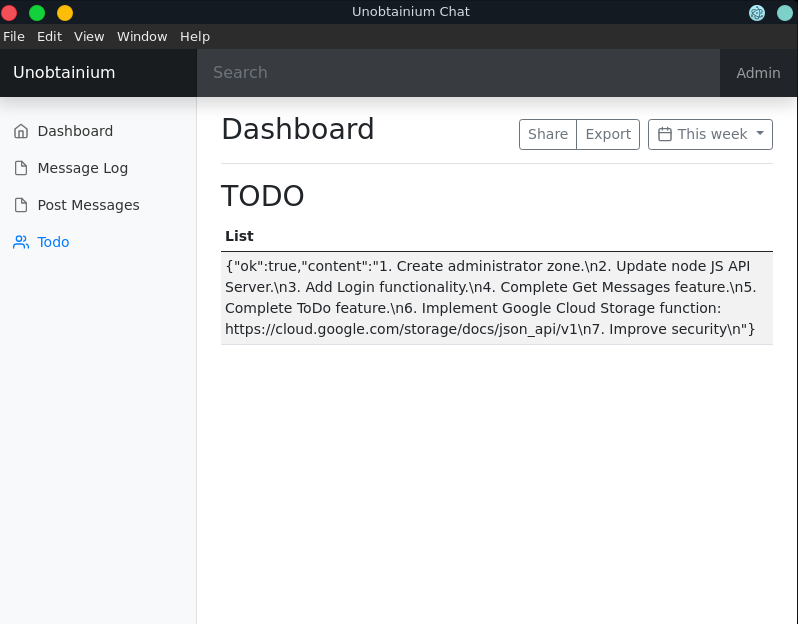The image size is (798, 624).
Task: Open the File menu
Action: pos(14,36)
